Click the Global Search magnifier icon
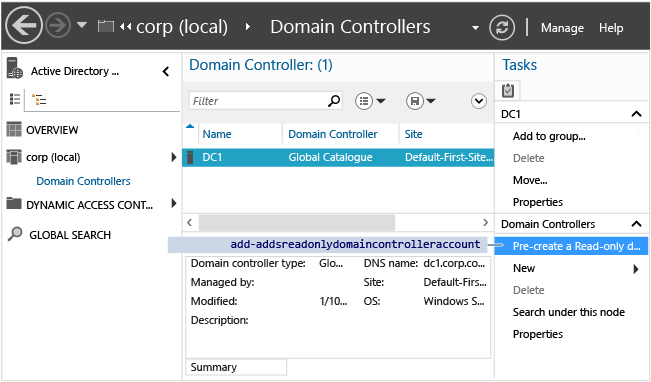 (x=15, y=234)
